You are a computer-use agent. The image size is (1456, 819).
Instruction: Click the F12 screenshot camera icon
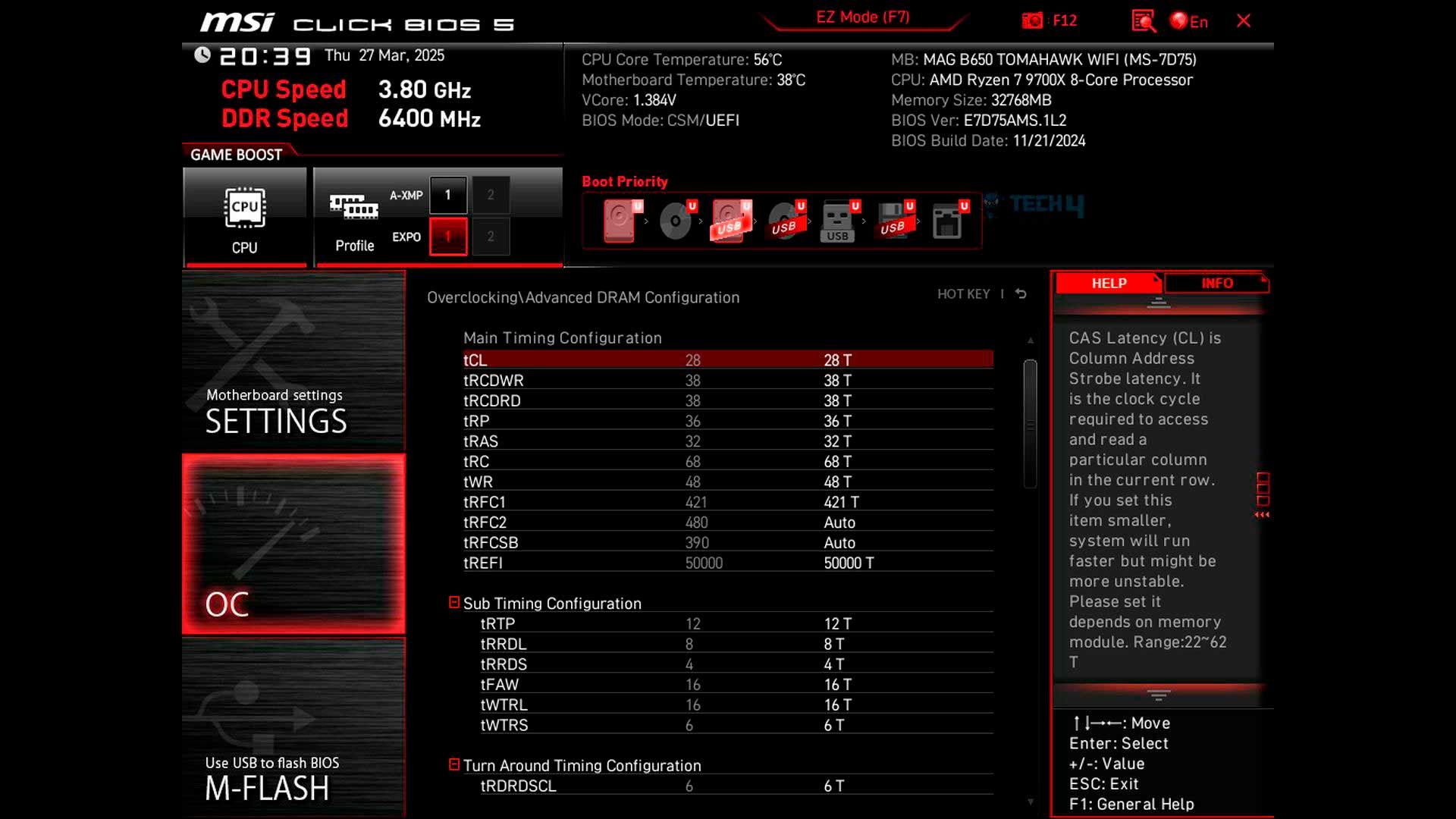[x=1032, y=21]
